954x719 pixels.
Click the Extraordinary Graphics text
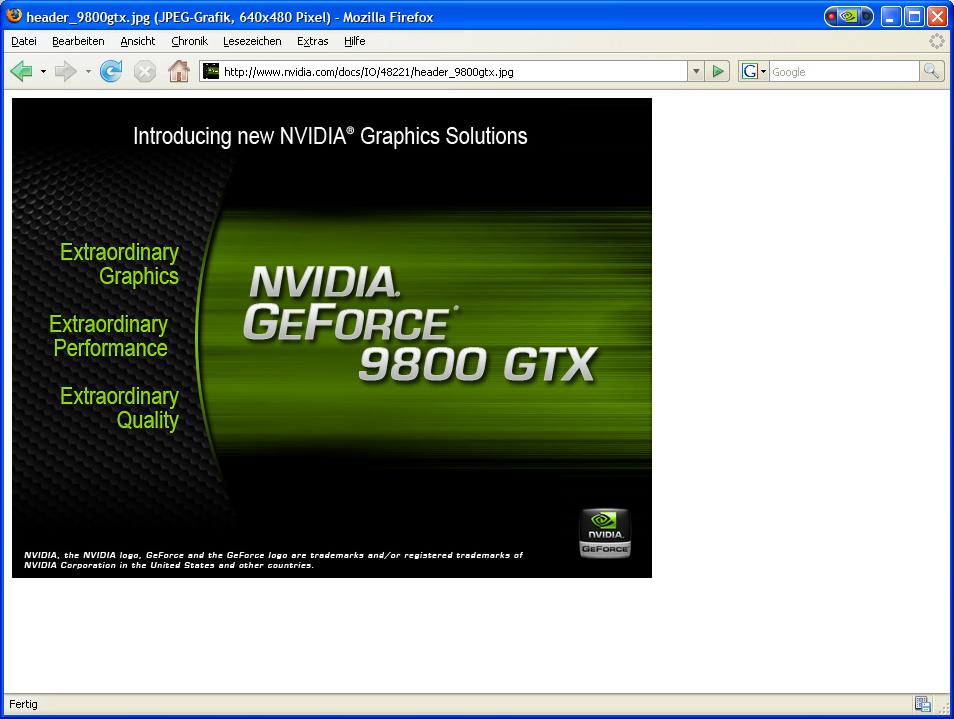[119, 264]
